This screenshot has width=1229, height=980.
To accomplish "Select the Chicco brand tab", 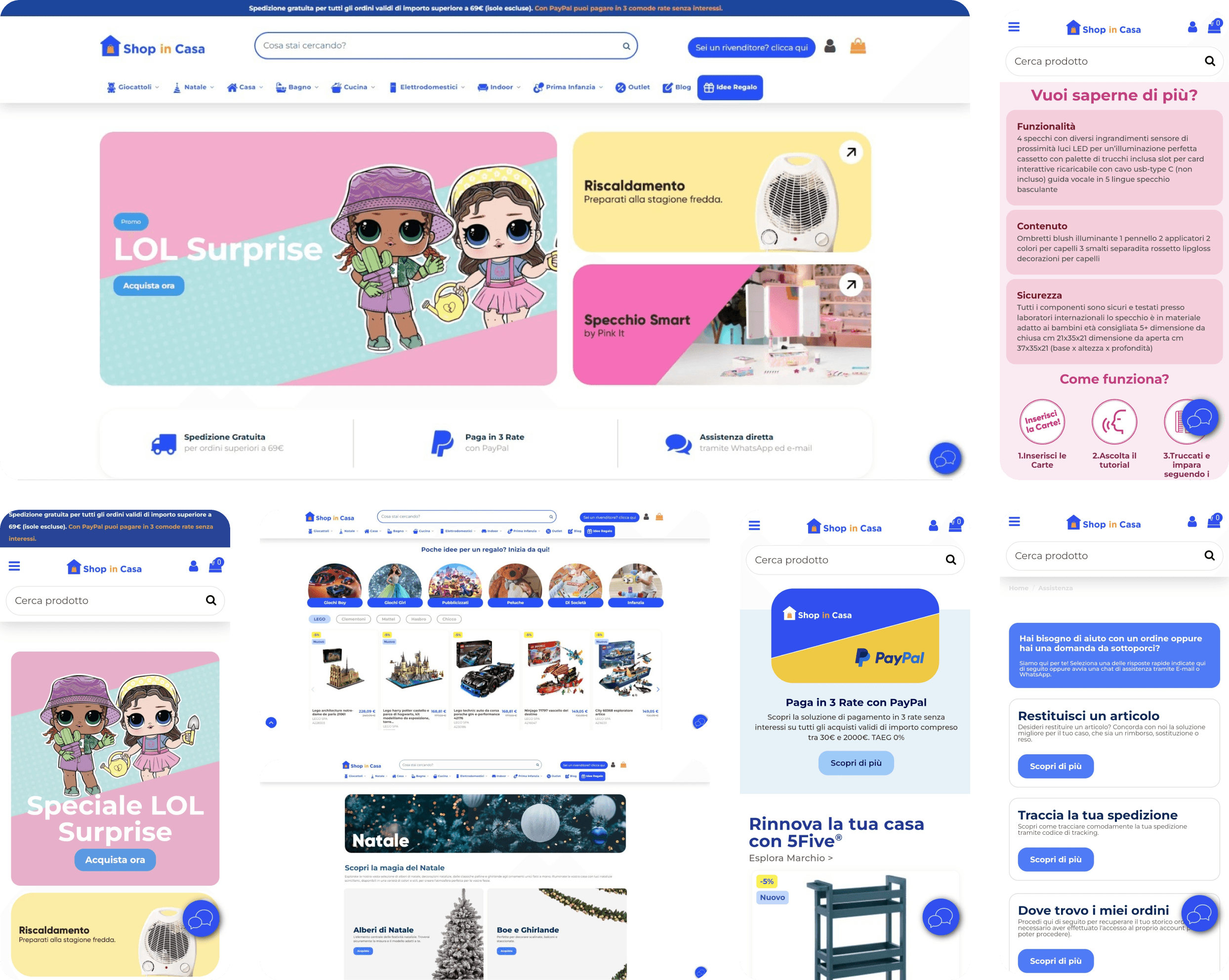I will pos(449,619).
